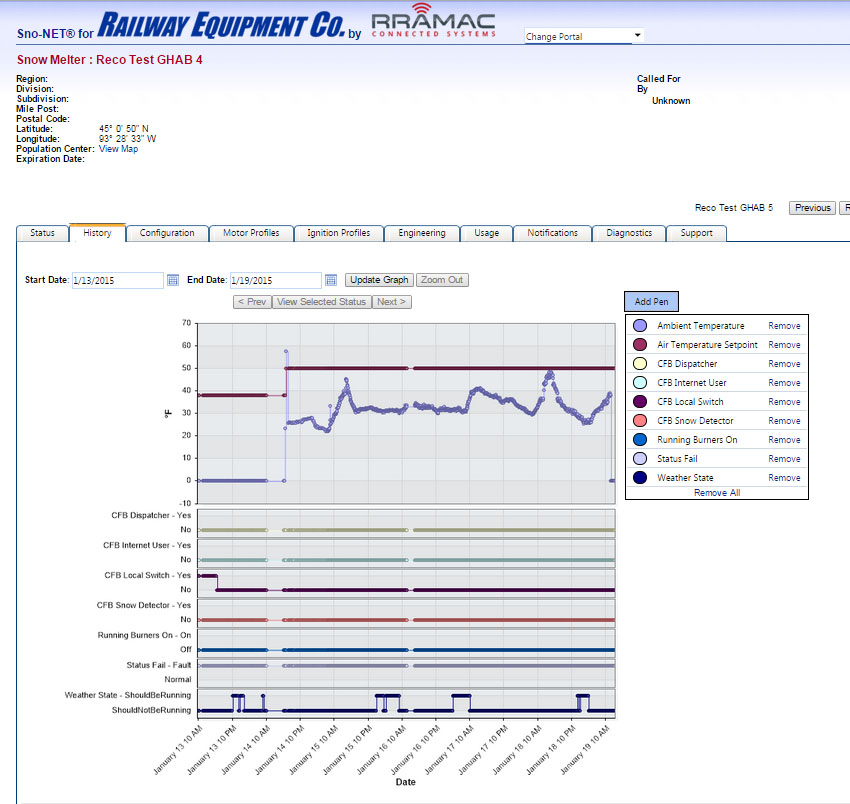Open the Configuration tab
Viewport: 850px width, 804px height.
[167, 233]
